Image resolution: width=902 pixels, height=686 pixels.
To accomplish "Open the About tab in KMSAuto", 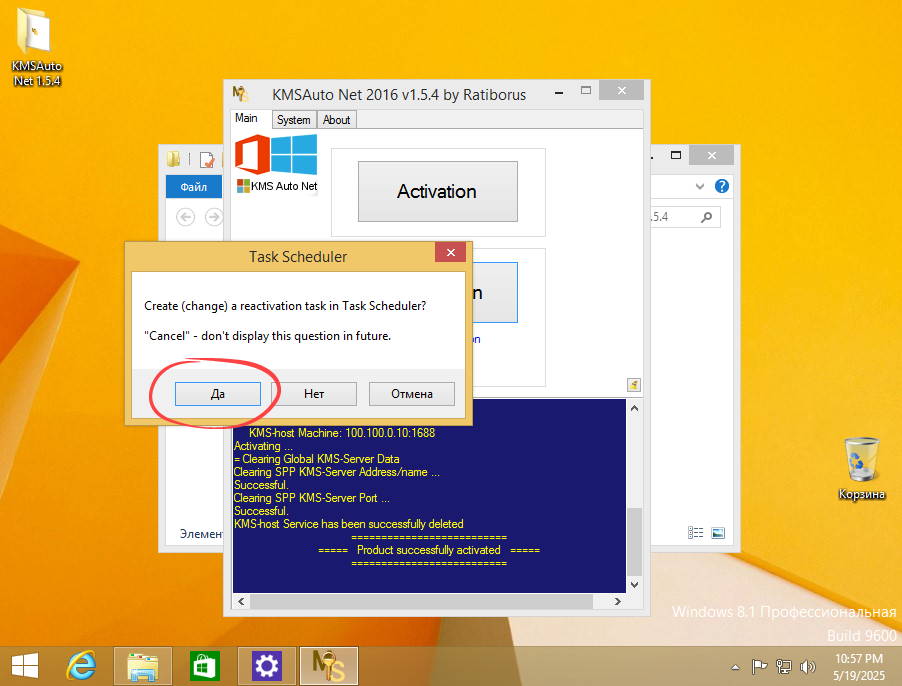I will [336, 119].
